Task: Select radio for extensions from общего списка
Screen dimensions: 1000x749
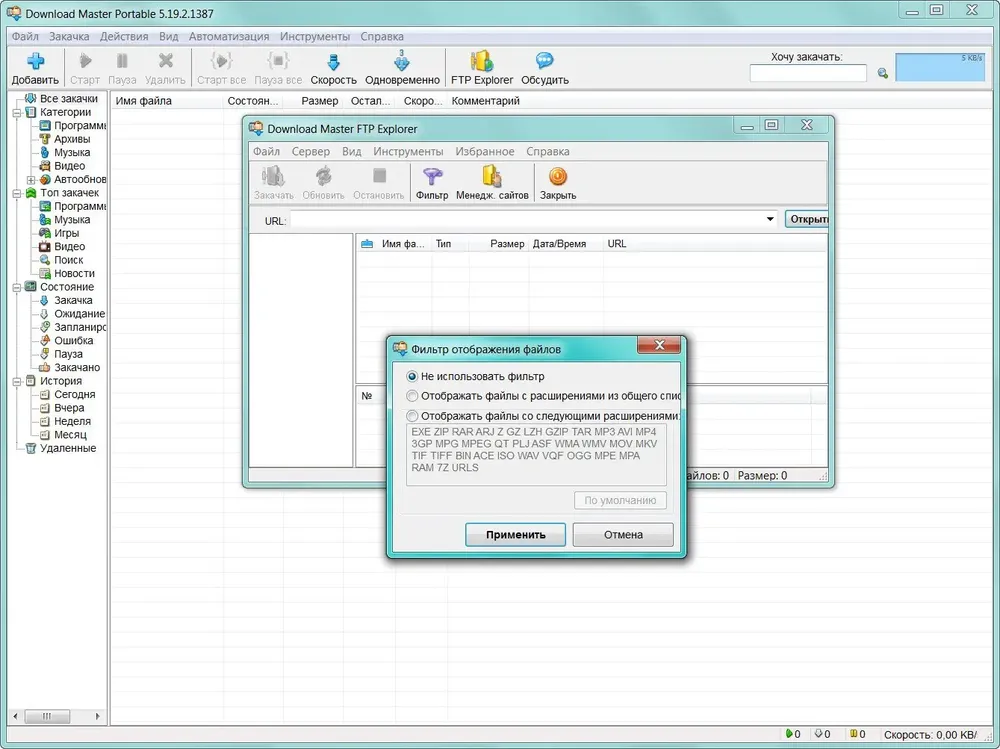Action: point(412,396)
